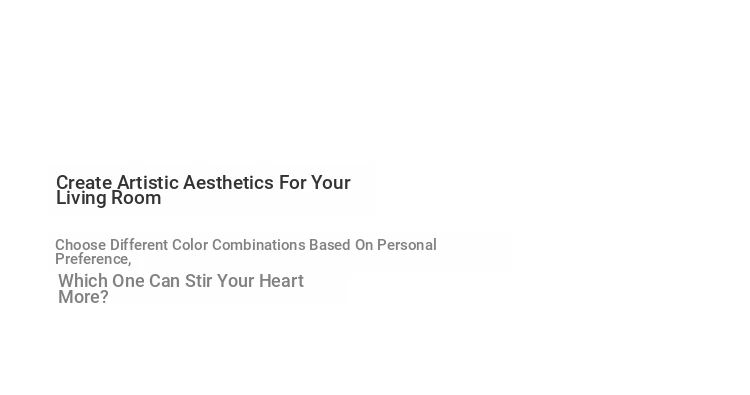The width and height of the screenshot is (750, 395).
Task: Click the word 'Based' in the subtitle
Action: tap(330, 245)
